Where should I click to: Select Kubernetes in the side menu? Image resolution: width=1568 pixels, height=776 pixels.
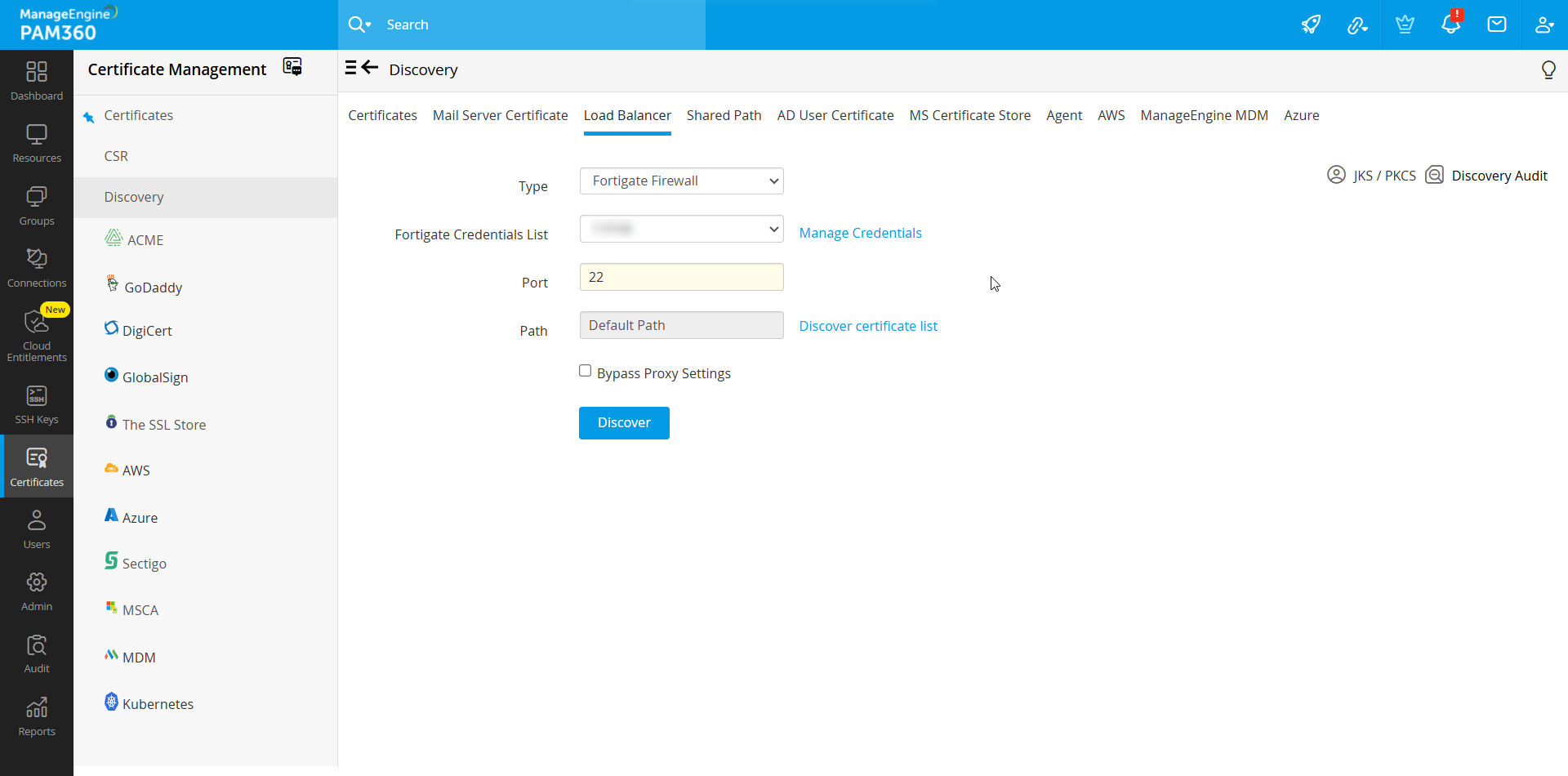coord(158,704)
